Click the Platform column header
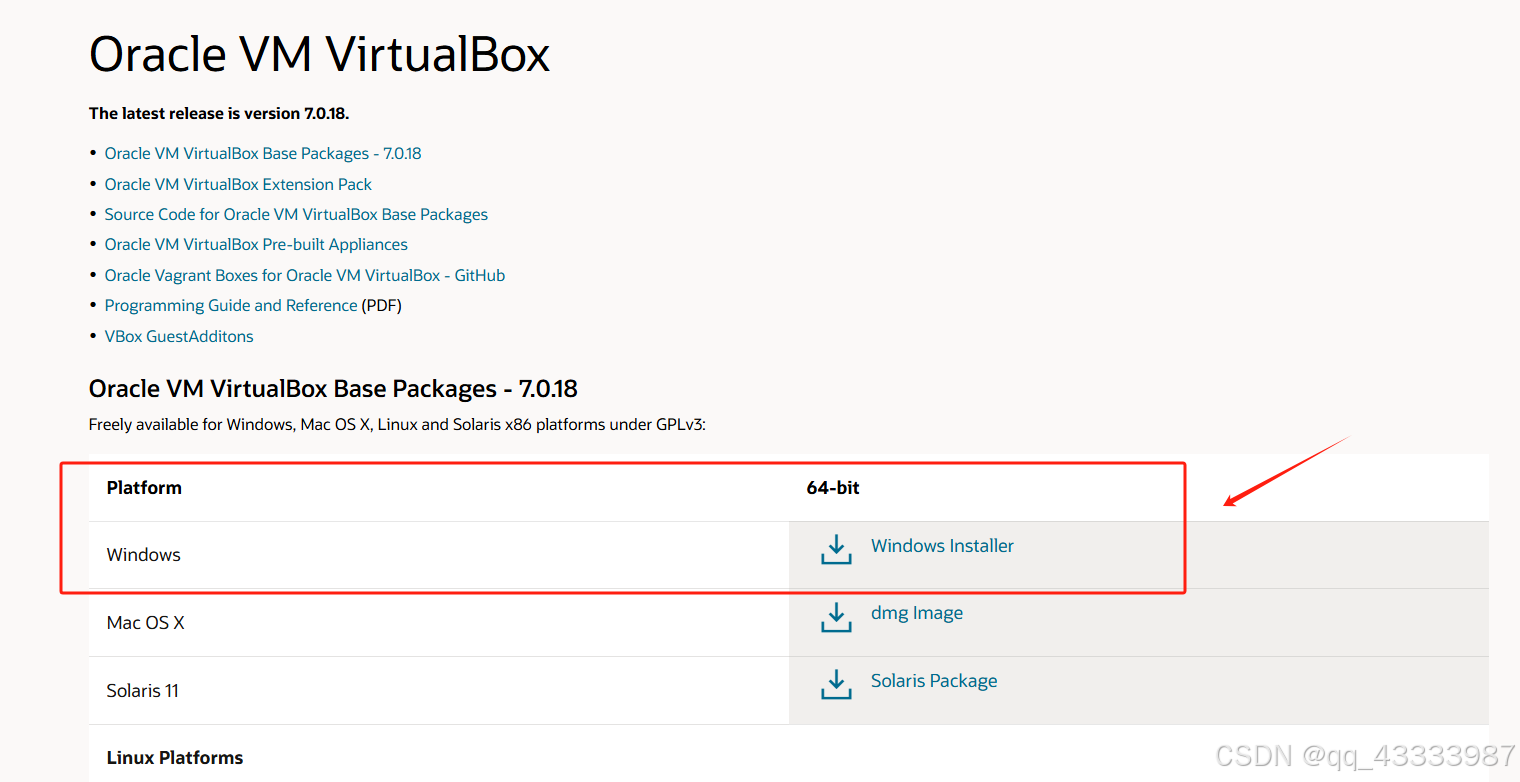This screenshot has height=782, width=1520. click(144, 488)
